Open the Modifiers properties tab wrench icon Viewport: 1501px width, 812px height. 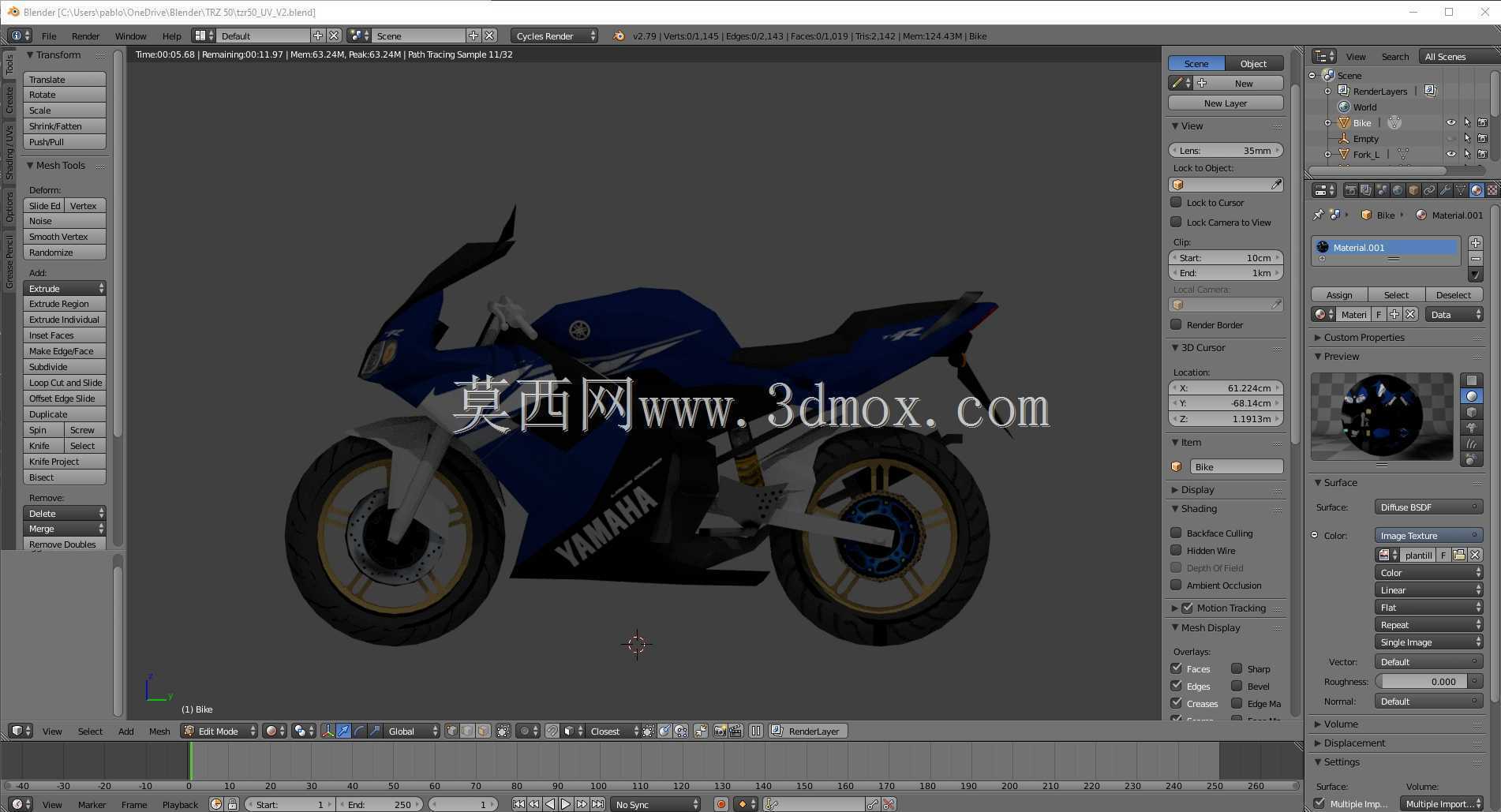pyautogui.click(x=1445, y=190)
